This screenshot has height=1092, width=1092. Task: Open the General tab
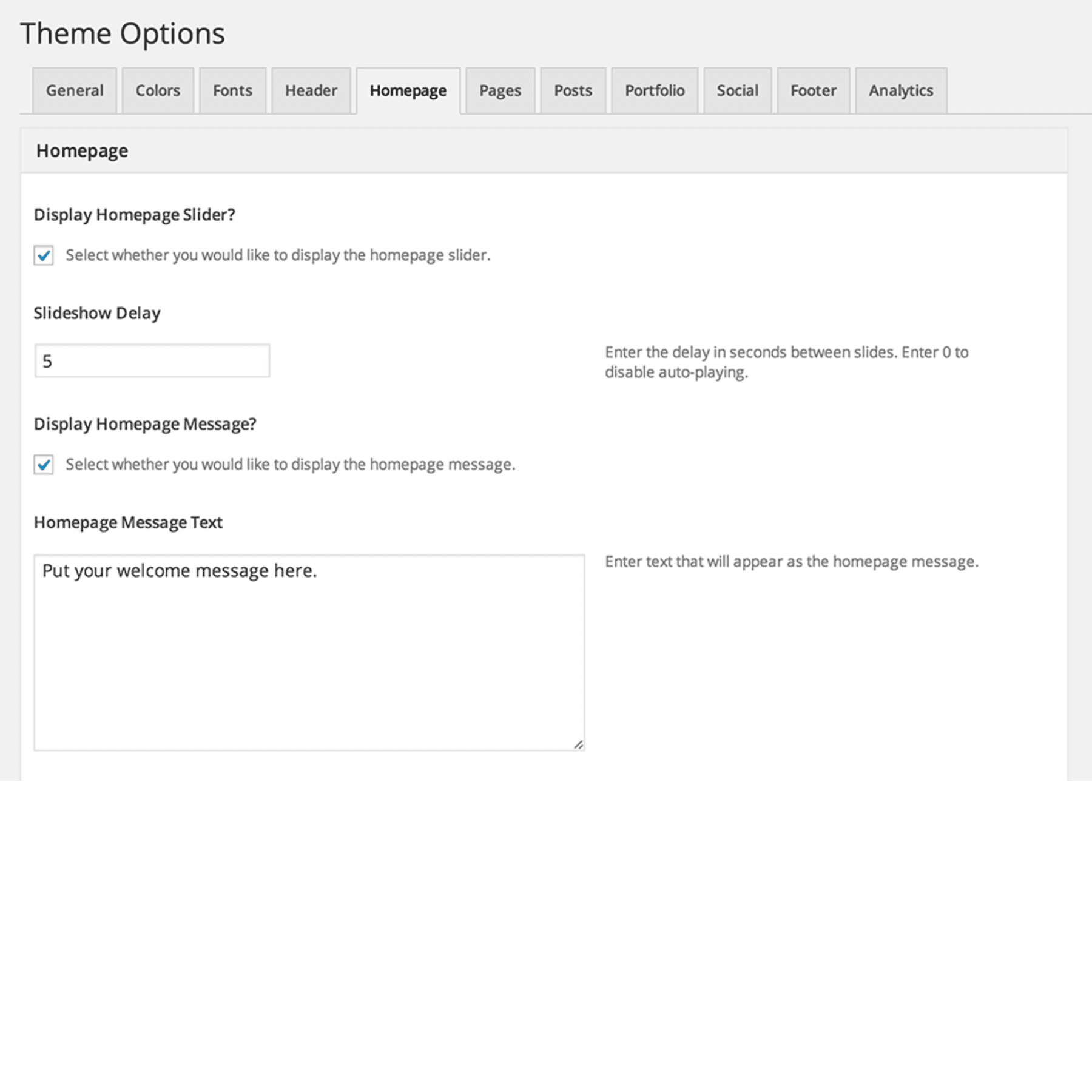click(x=75, y=90)
